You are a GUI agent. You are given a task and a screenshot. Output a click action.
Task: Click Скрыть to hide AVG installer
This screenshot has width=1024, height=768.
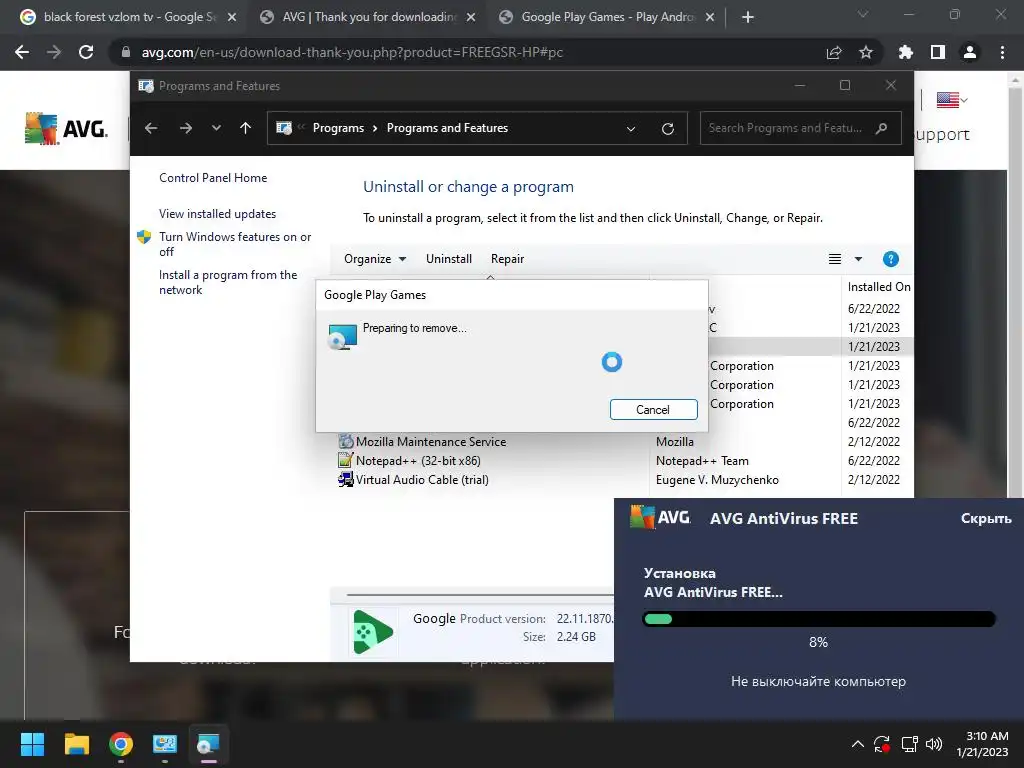[985, 519]
